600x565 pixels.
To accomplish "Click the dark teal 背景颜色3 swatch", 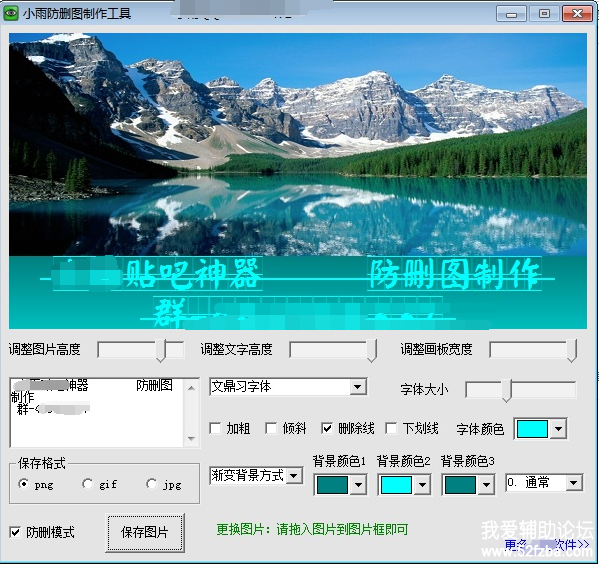I will [460, 485].
